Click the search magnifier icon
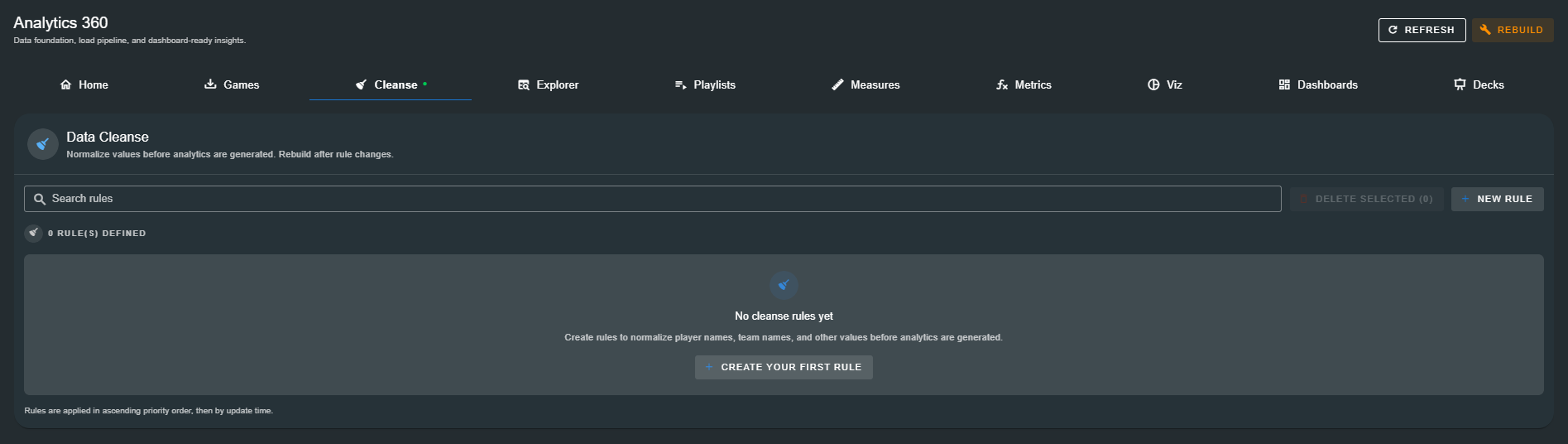Image resolution: width=1568 pixels, height=444 pixels. (39, 199)
